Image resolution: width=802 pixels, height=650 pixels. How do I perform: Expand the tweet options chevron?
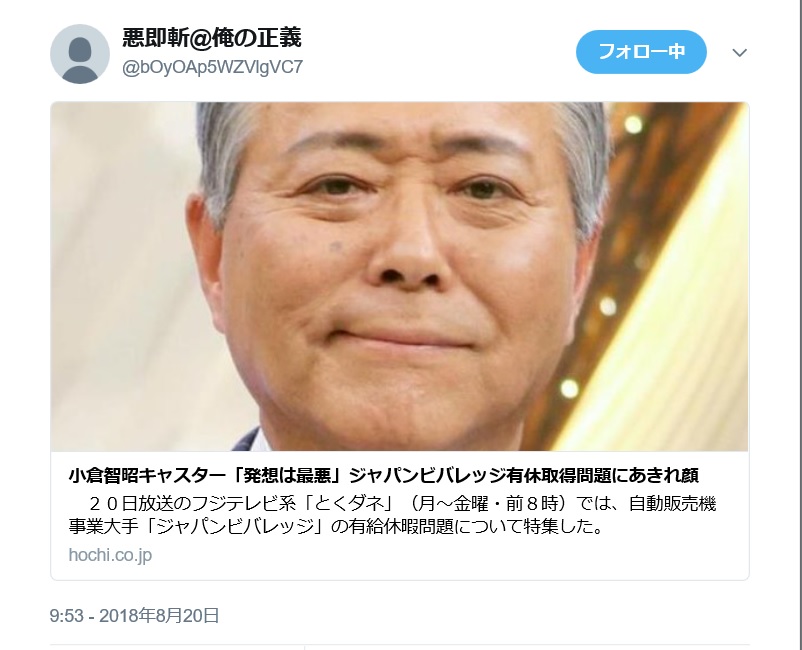(740, 52)
